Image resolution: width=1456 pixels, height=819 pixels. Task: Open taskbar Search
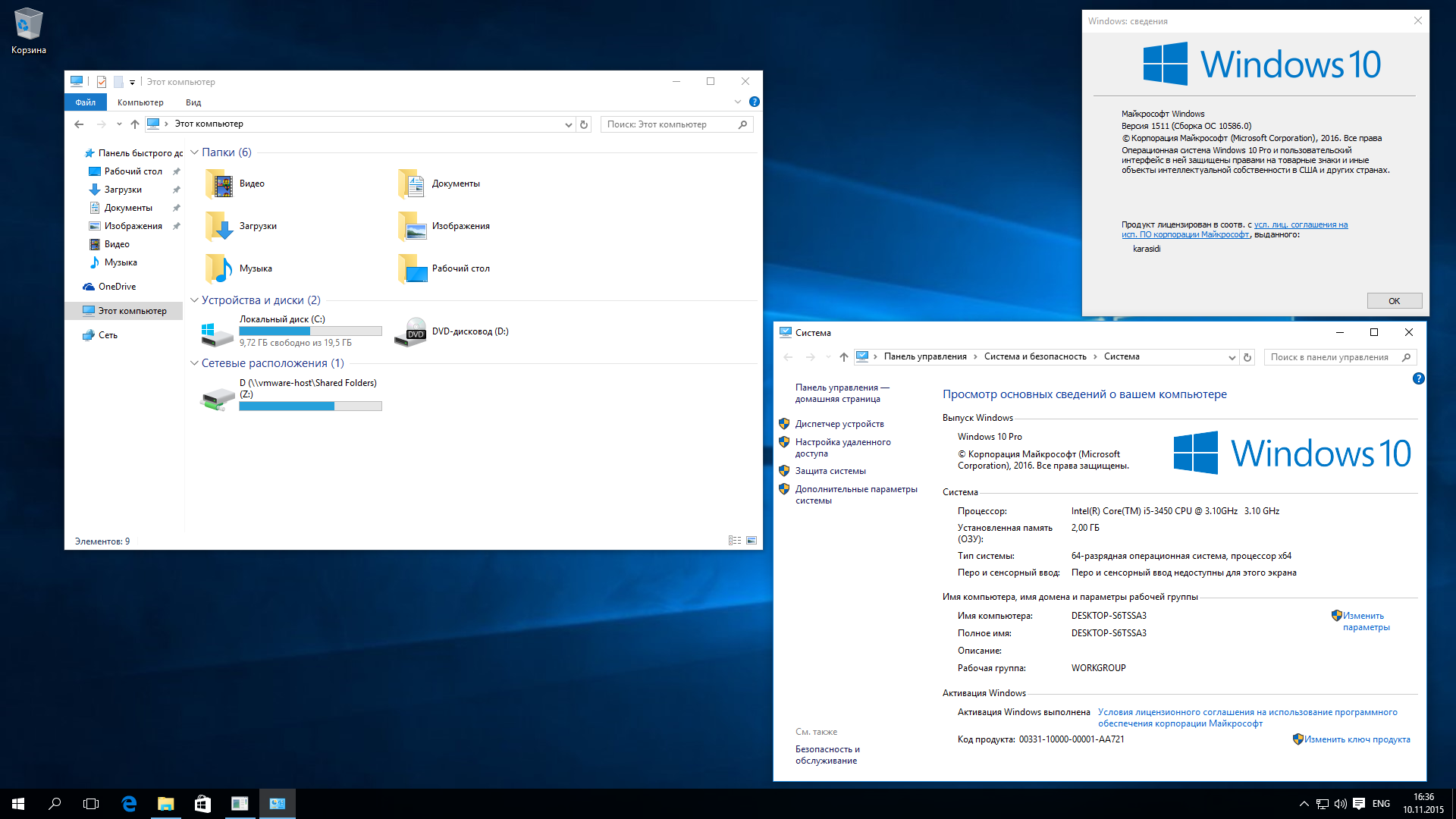pos(55,804)
